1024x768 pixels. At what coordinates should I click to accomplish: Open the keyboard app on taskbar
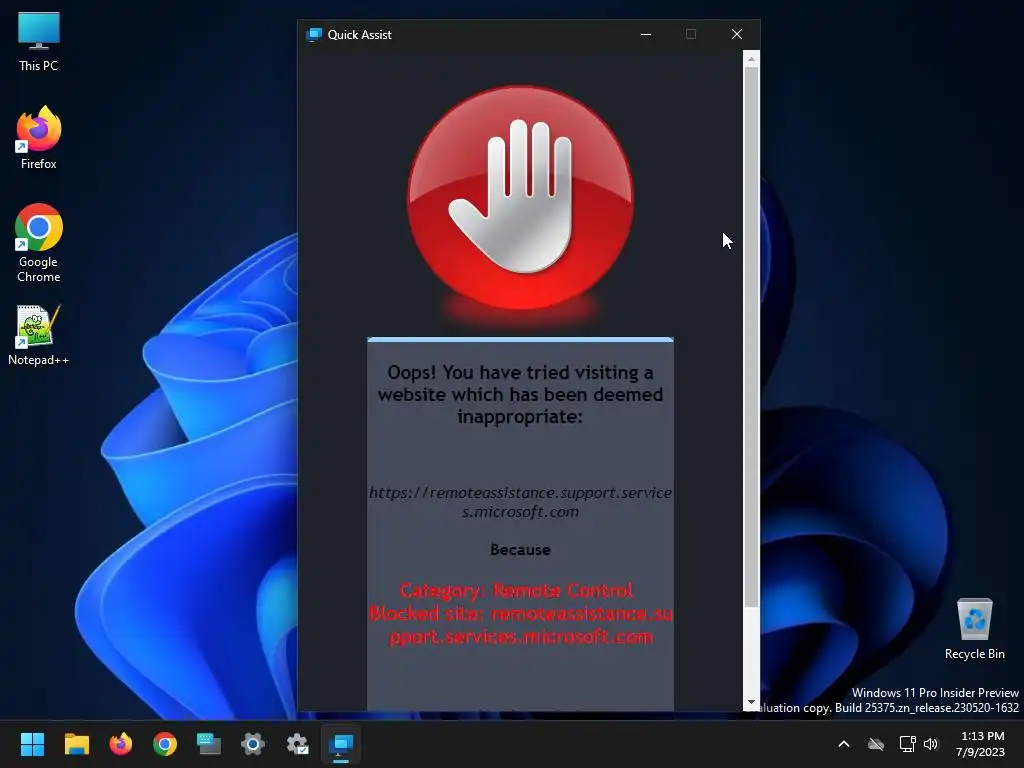point(209,744)
